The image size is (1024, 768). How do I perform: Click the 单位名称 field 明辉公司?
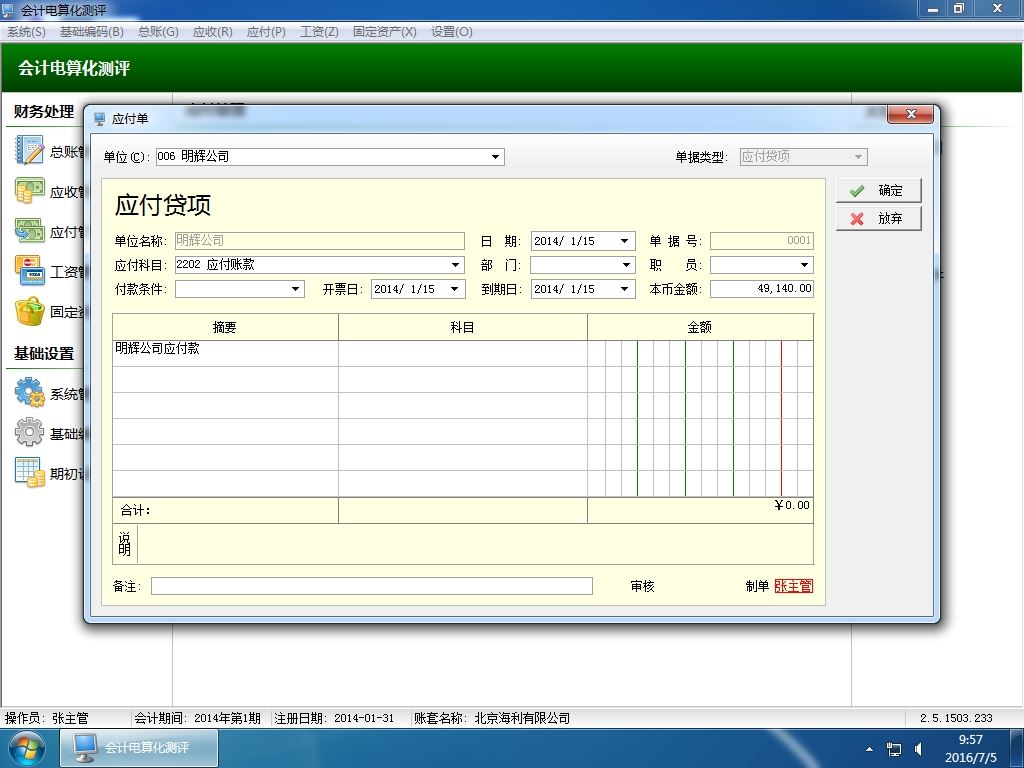click(319, 241)
